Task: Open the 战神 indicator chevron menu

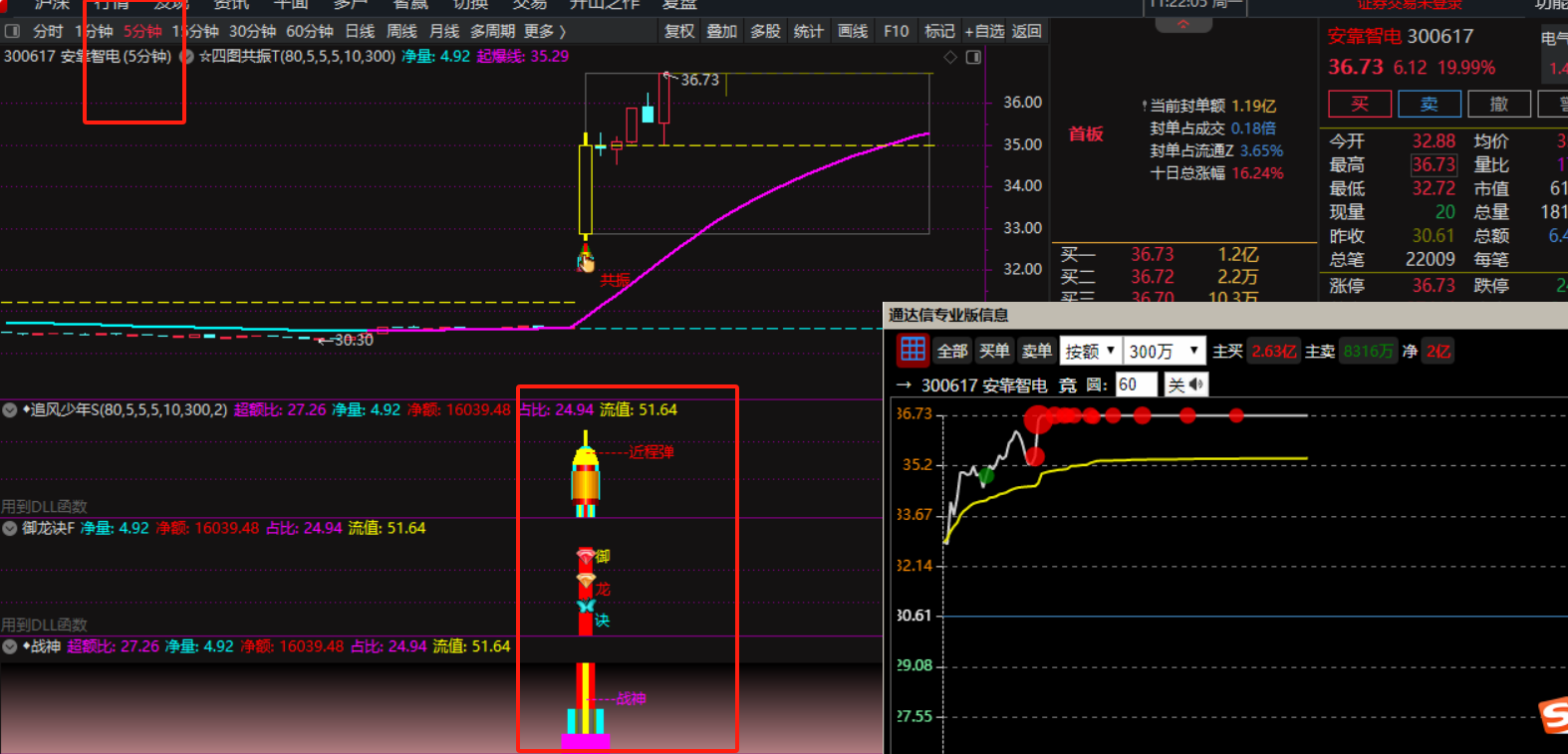Action: click(x=10, y=646)
